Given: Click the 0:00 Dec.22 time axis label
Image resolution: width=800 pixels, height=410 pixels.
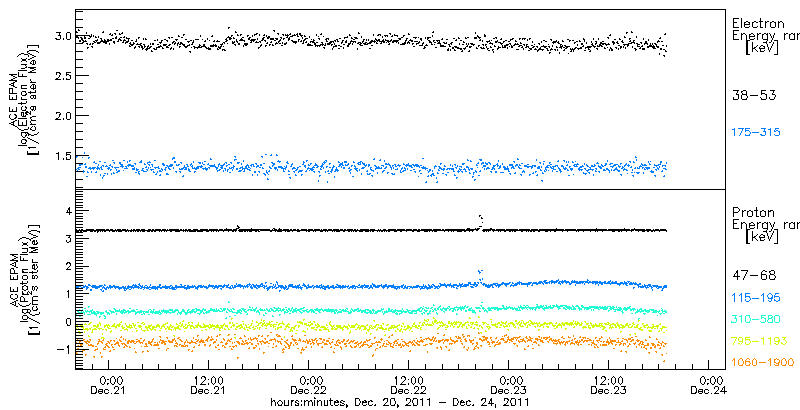Looking at the screenshot, I should [310, 386].
